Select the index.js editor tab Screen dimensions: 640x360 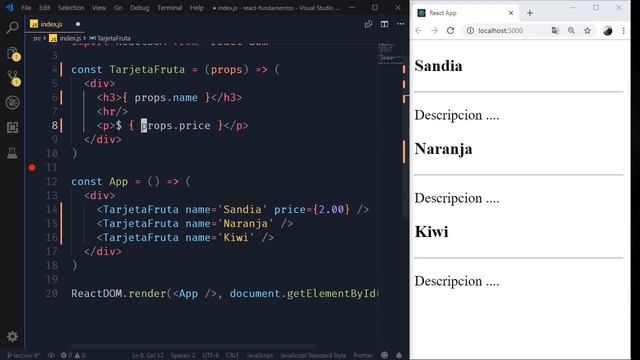click(x=56, y=24)
